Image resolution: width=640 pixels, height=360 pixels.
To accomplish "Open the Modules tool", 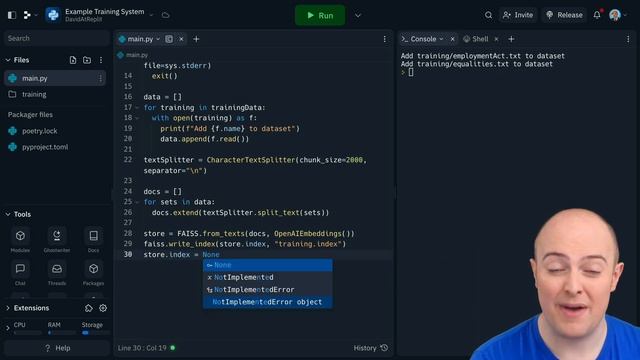I will pyautogui.click(x=20, y=240).
